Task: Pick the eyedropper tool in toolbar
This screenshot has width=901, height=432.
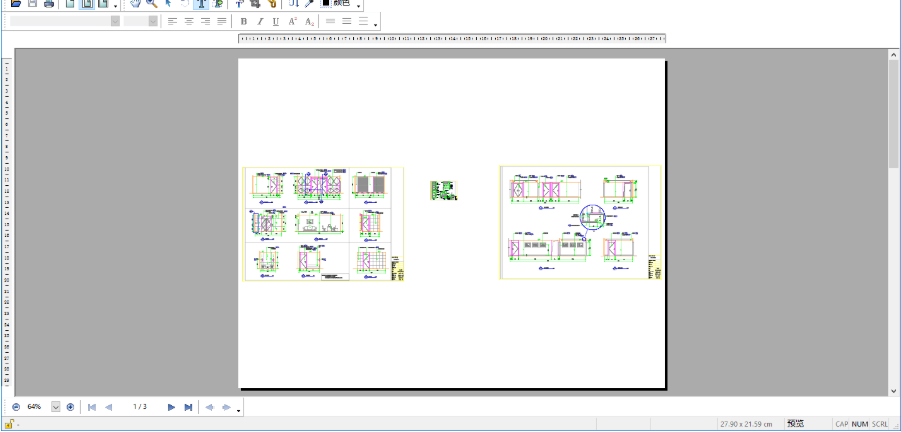Action: (309, 3)
